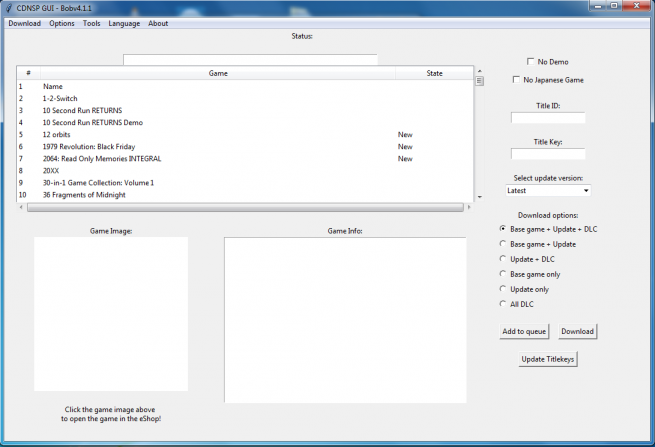Click the Download button
Screen dimensions: 655x447
click(x=577, y=331)
